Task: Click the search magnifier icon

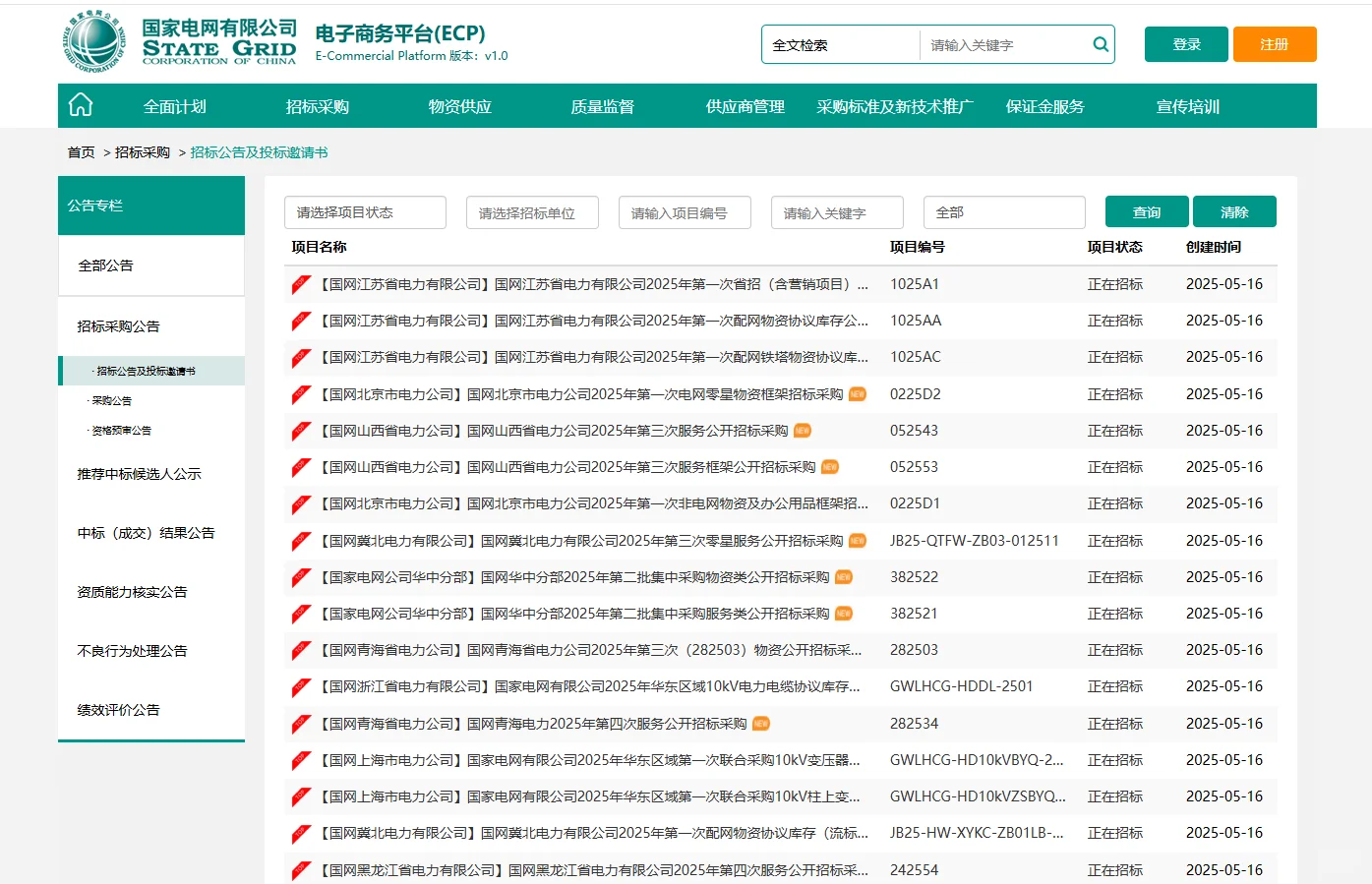Action: [x=1100, y=44]
